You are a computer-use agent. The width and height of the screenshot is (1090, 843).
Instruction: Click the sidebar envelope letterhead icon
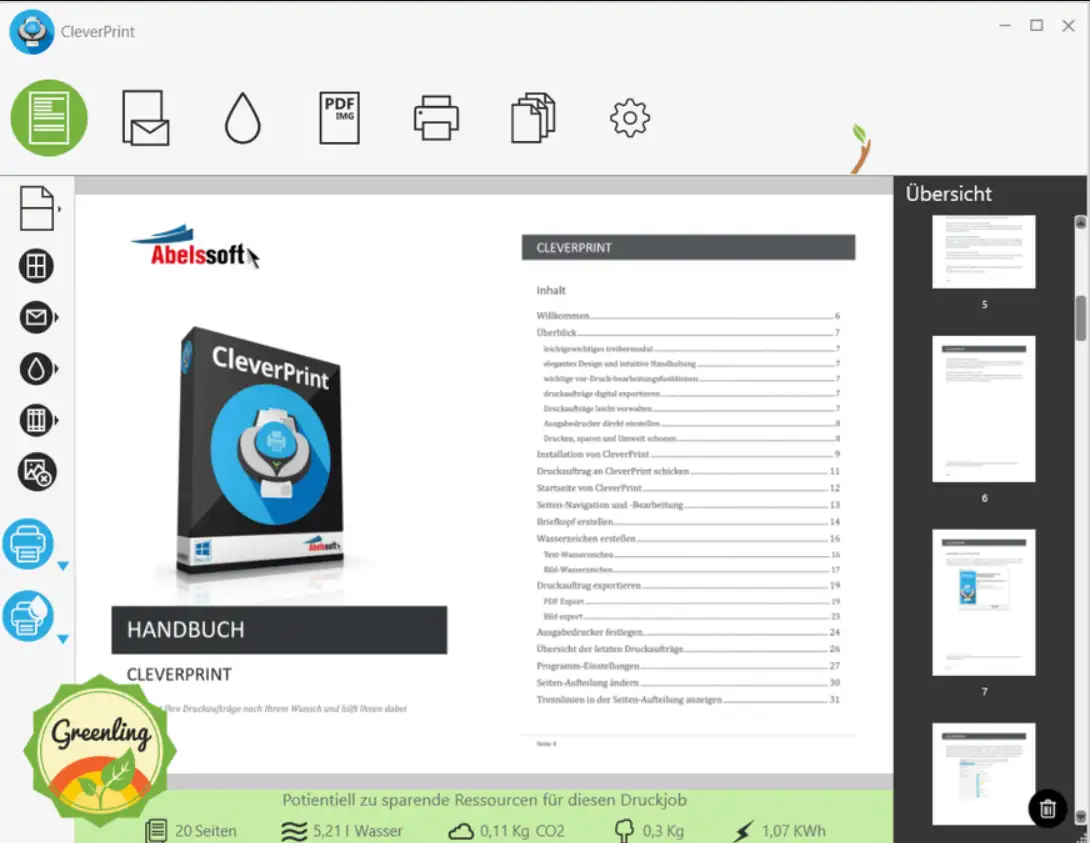(36, 318)
